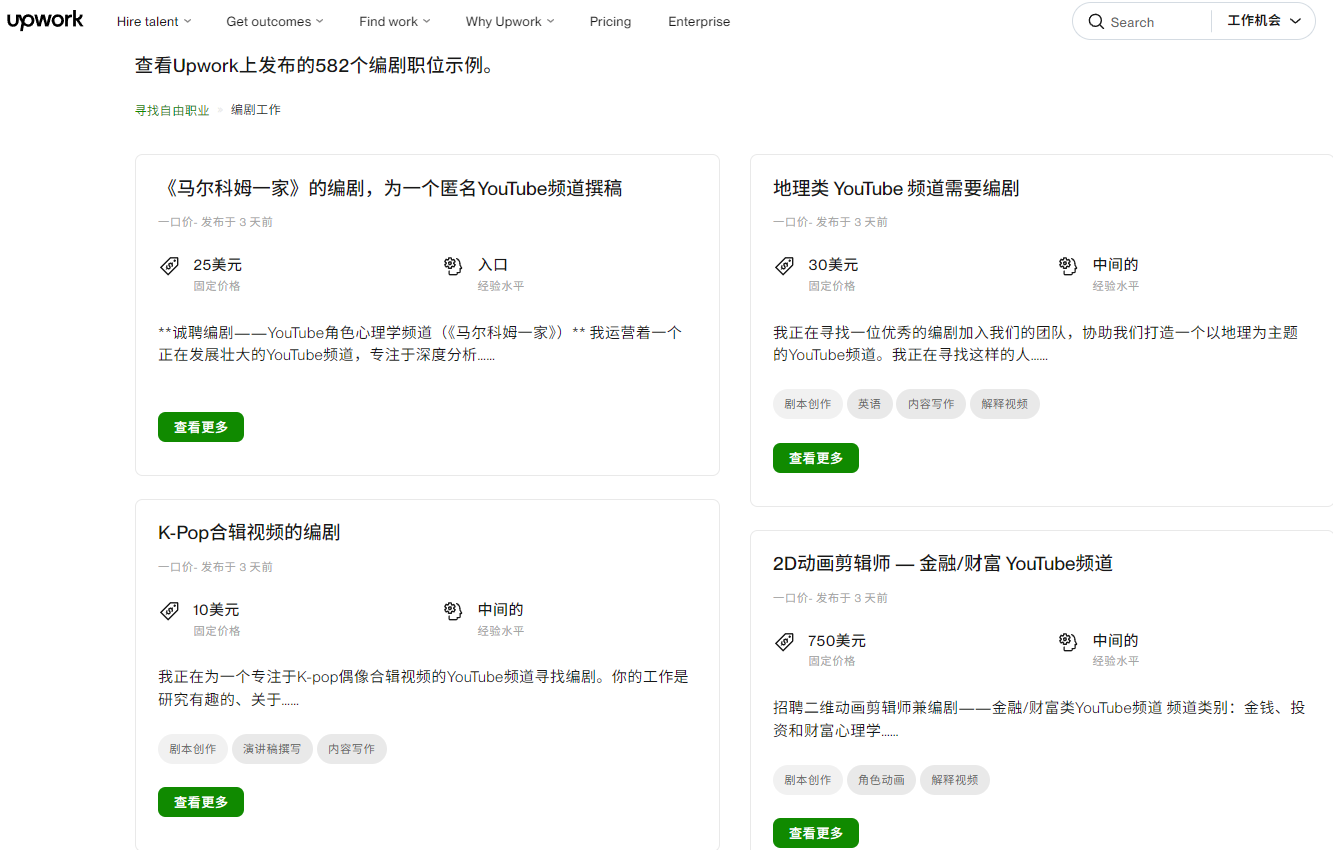Click 查看更多 in K-Pop合辑视频 card
The width and height of the screenshot is (1333, 850).
tap(201, 802)
